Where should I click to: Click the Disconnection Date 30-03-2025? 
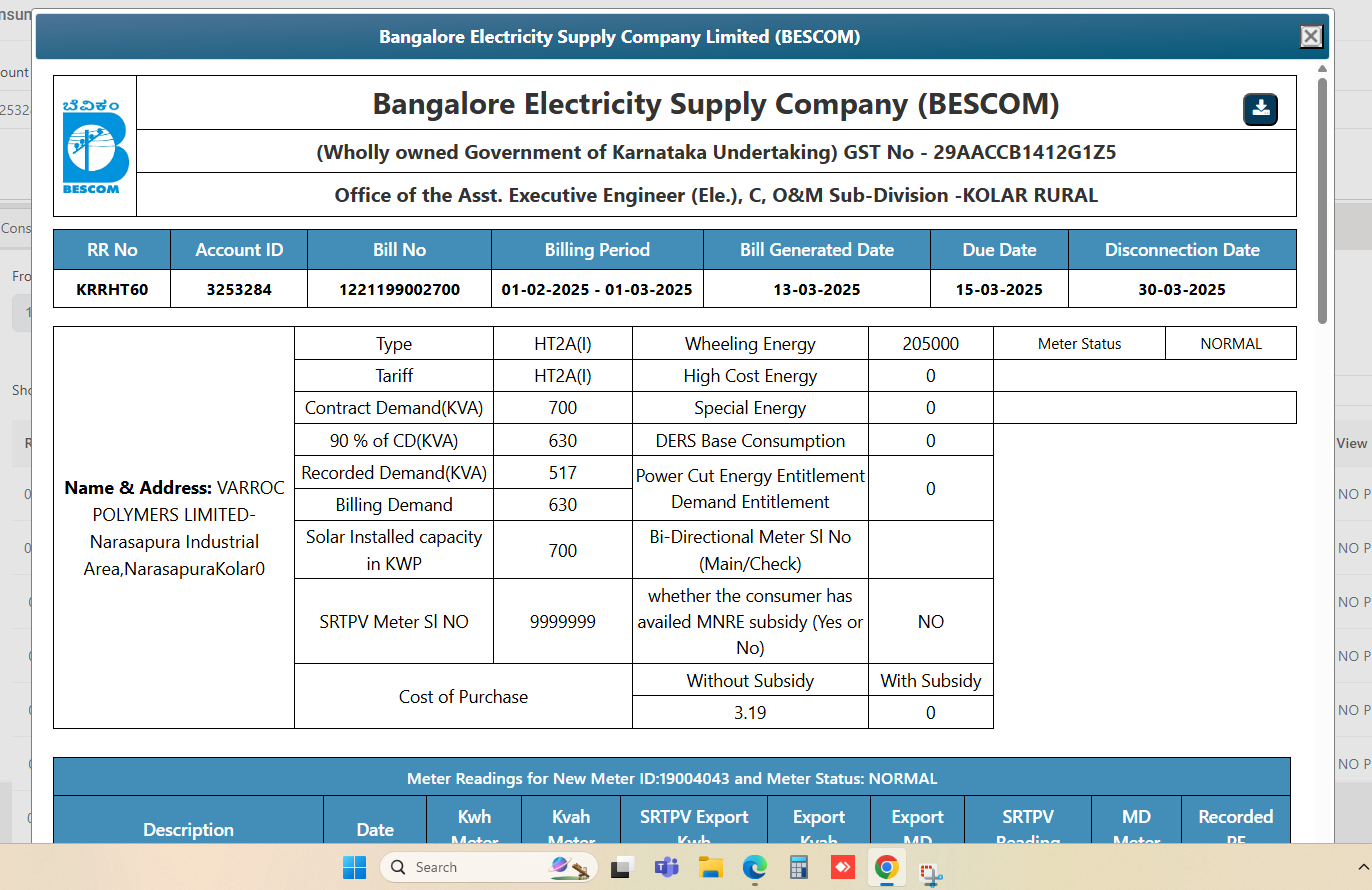pyautogui.click(x=1182, y=290)
